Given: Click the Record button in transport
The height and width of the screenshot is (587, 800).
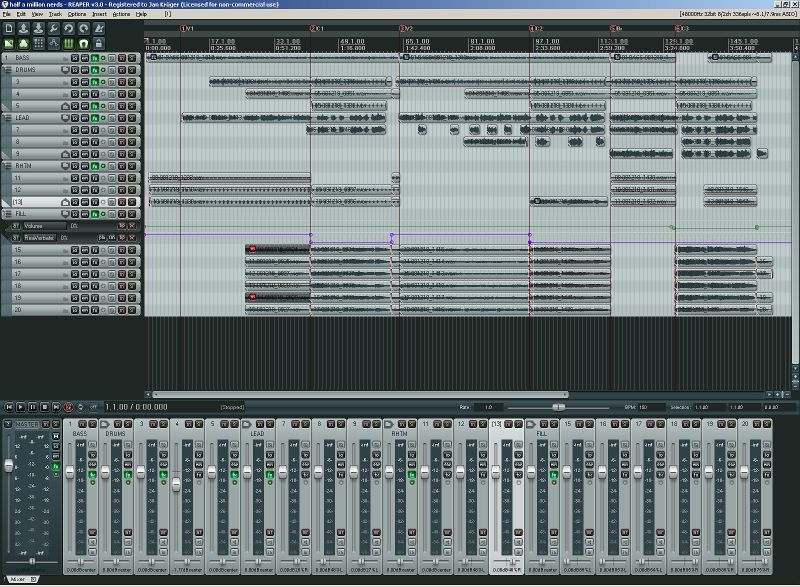Looking at the screenshot, I should pyautogui.click(x=68, y=407).
